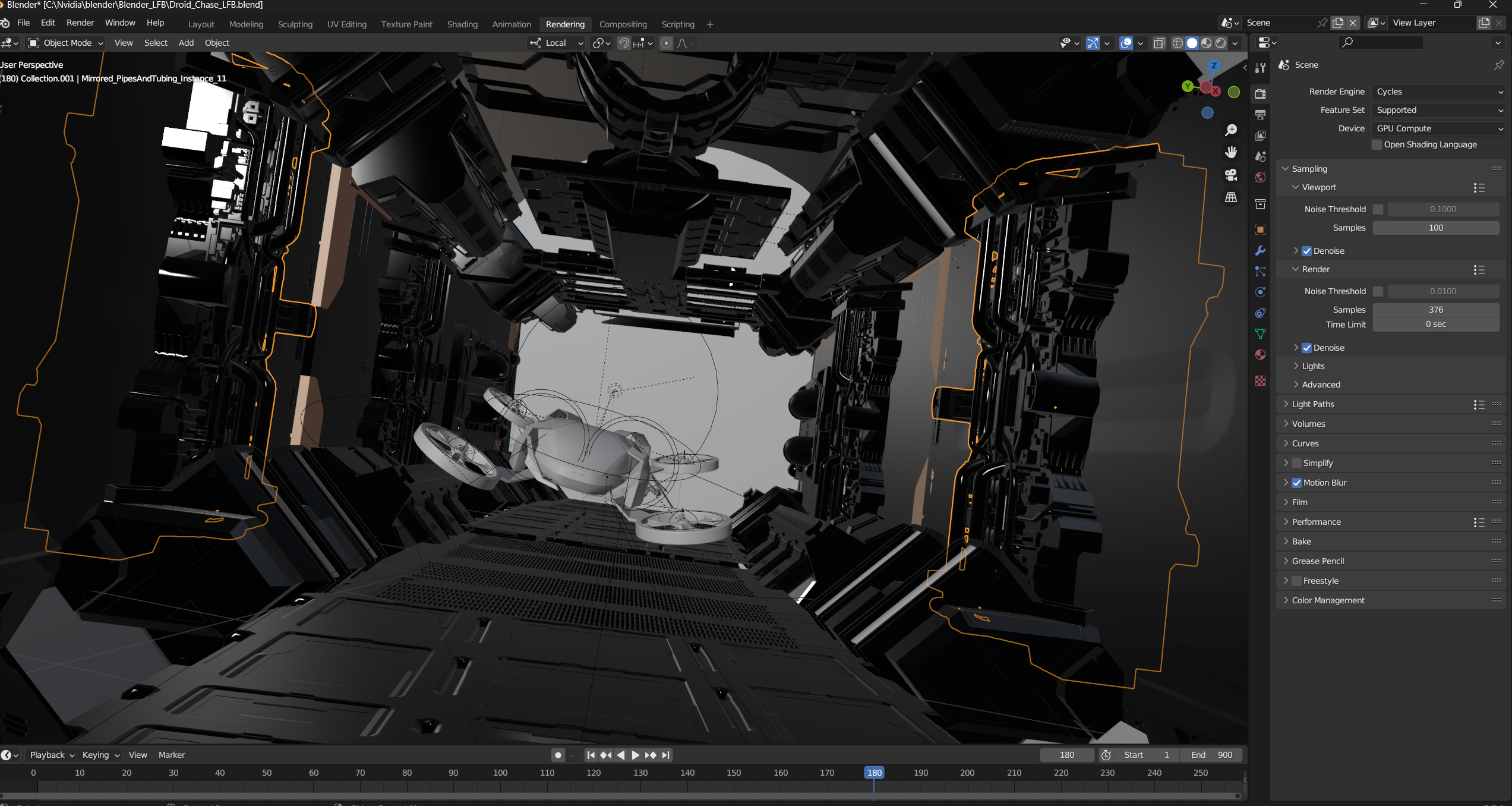The width and height of the screenshot is (1512, 806).
Task: Enable Open Shading Language checkbox
Action: tap(1377, 144)
